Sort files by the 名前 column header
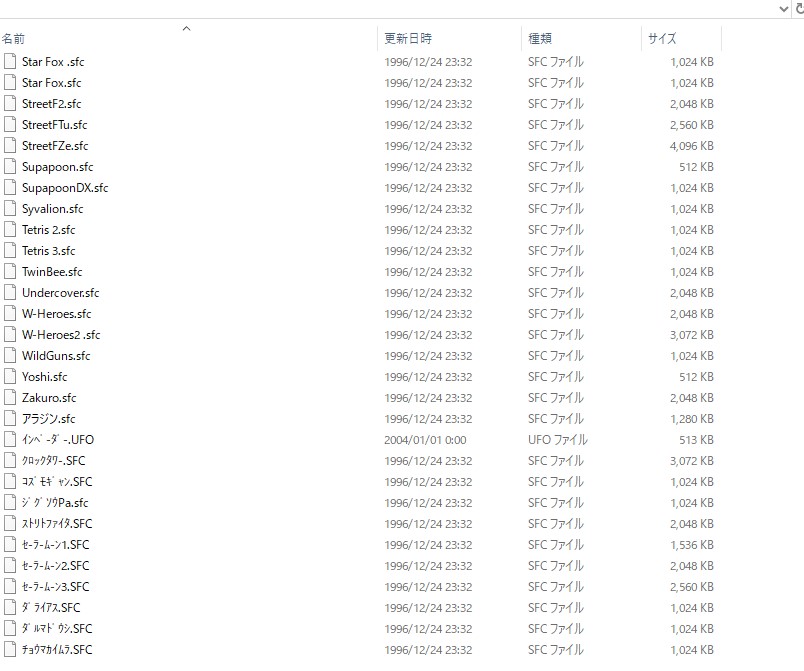This screenshot has height=671, width=804. pos(13,39)
